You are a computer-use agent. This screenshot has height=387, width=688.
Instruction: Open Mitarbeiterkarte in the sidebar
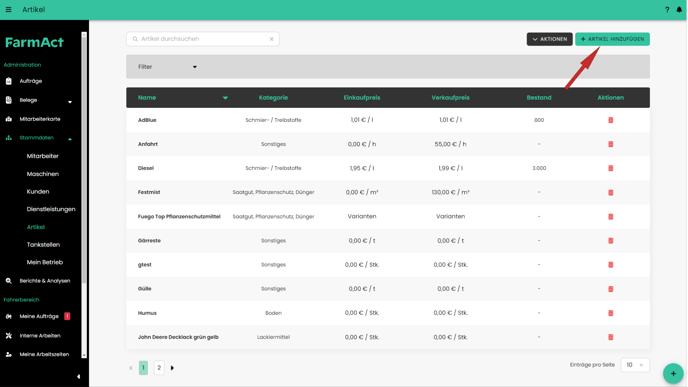coord(39,119)
